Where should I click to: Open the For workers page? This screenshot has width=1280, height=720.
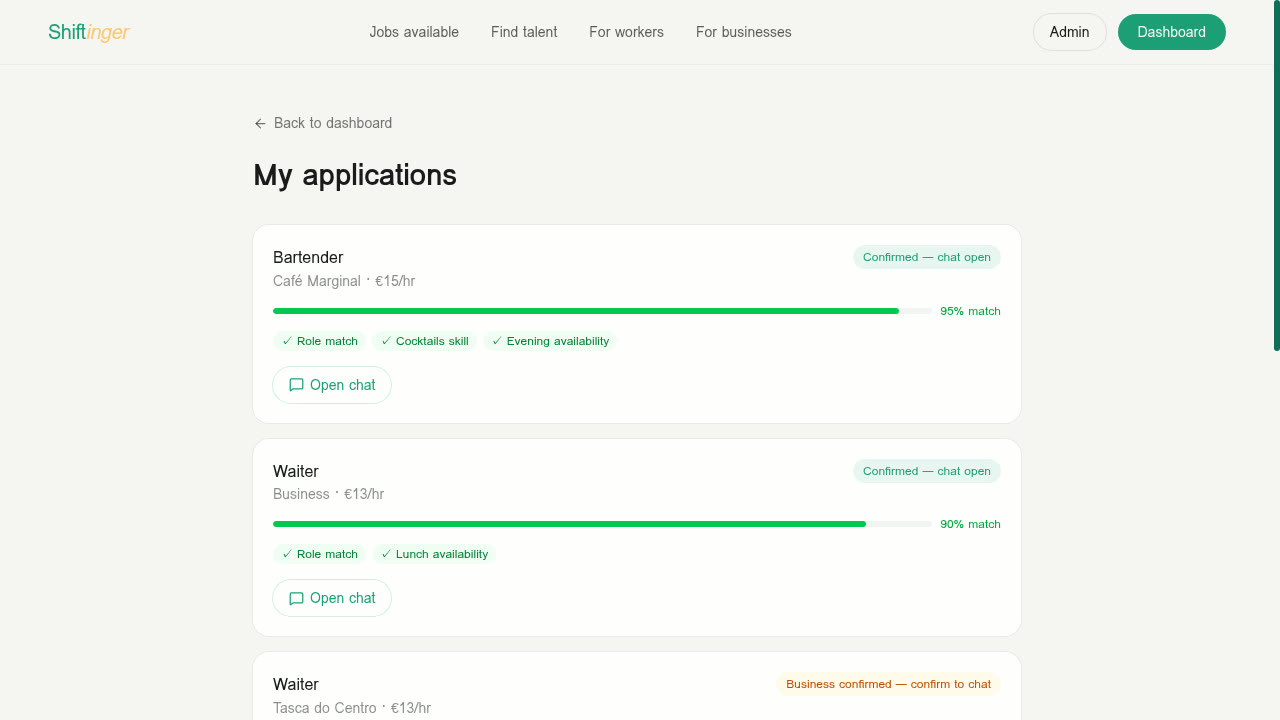(626, 32)
